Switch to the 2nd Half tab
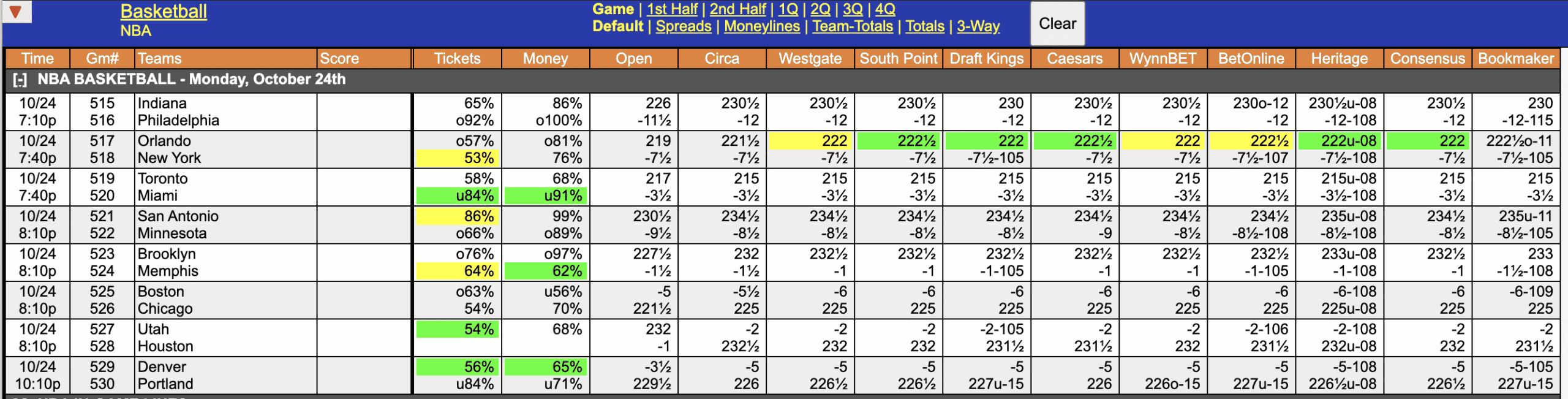 [x=737, y=9]
